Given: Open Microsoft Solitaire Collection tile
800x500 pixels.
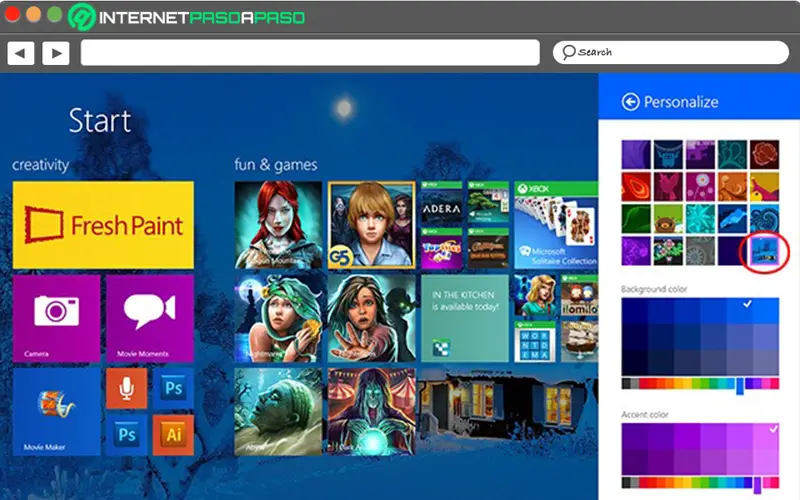Looking at the screenshot, I should click(x=556, y=225).
